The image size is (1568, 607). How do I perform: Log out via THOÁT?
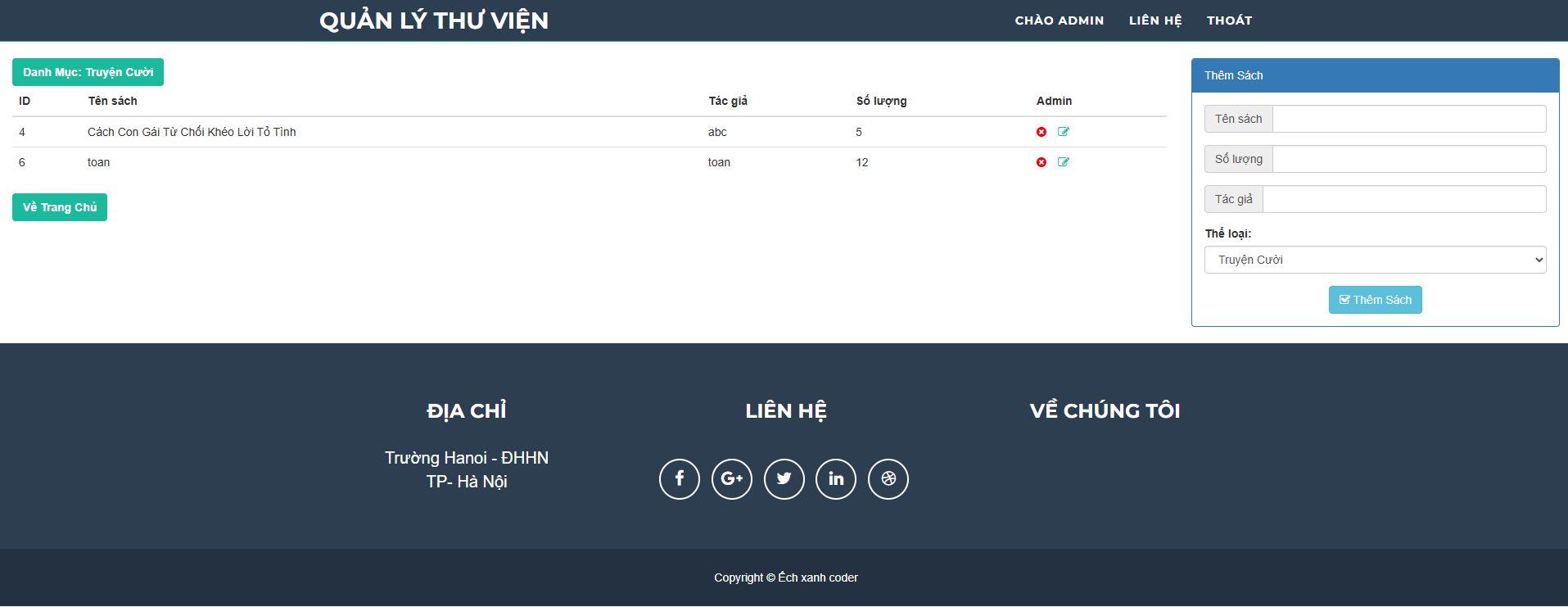(1229, 20)
